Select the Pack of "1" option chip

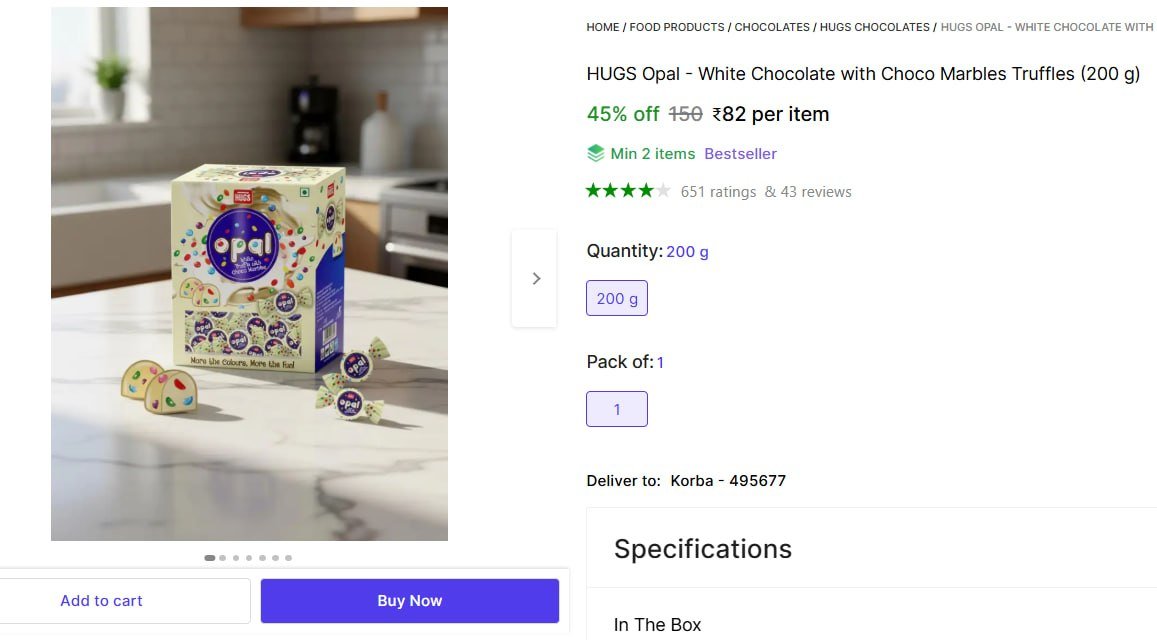616,408
